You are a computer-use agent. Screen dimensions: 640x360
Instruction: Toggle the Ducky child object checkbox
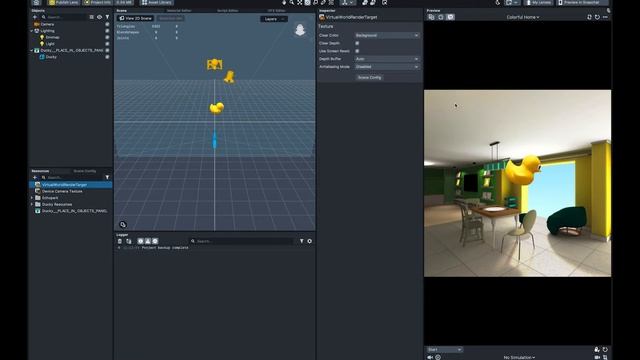pyautogui.click(x=107, y=57)
